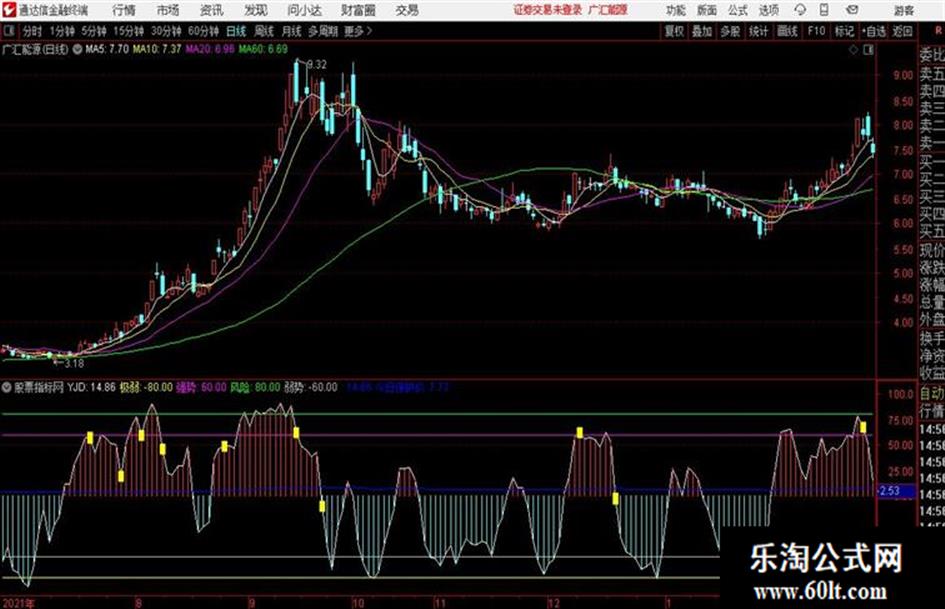
Task: Click the 标记 mark toolbar button
Action: (x=844, y=31)
